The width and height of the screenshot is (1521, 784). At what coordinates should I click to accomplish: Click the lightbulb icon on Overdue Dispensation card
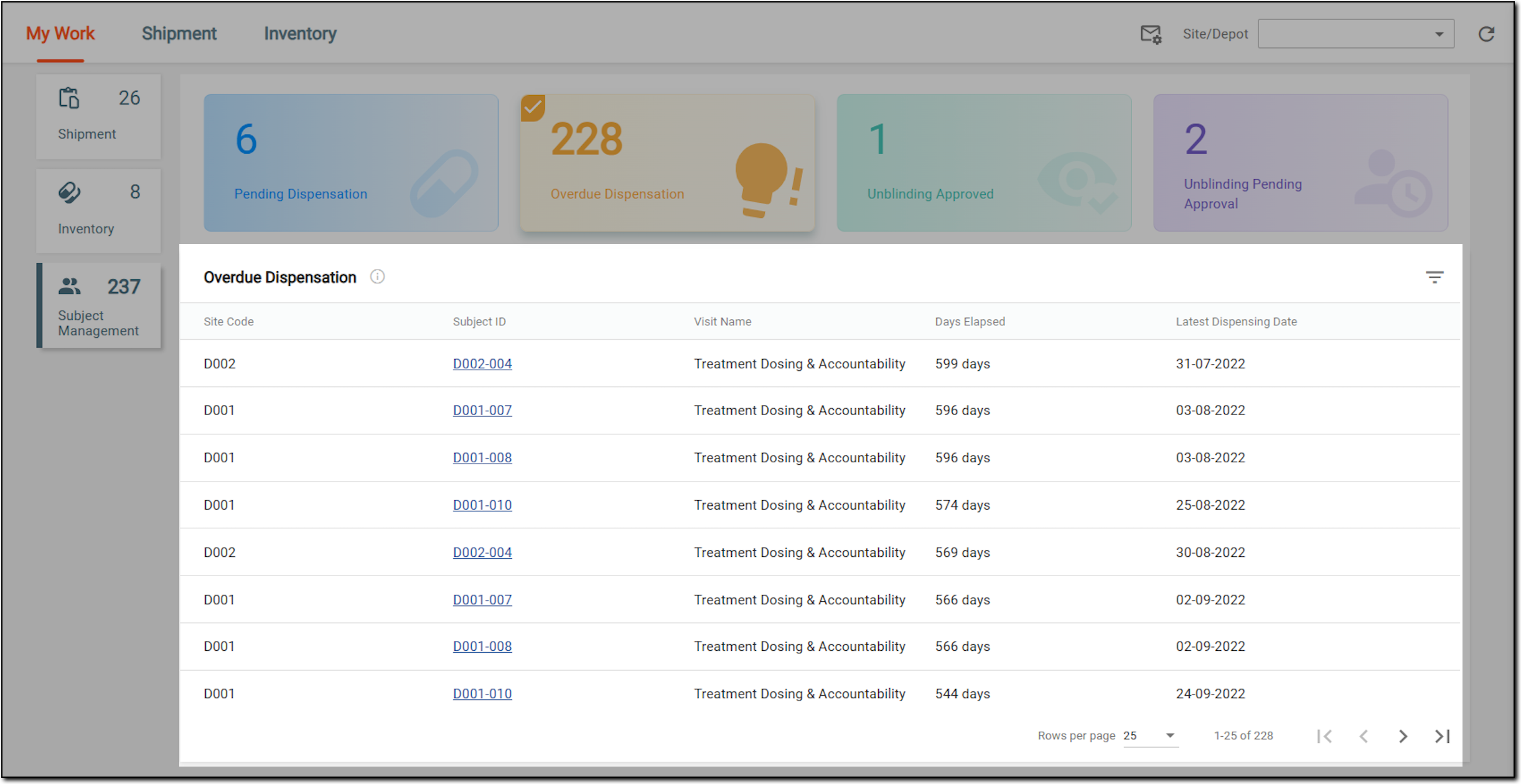pyautogui.click(x=769, y=180)
